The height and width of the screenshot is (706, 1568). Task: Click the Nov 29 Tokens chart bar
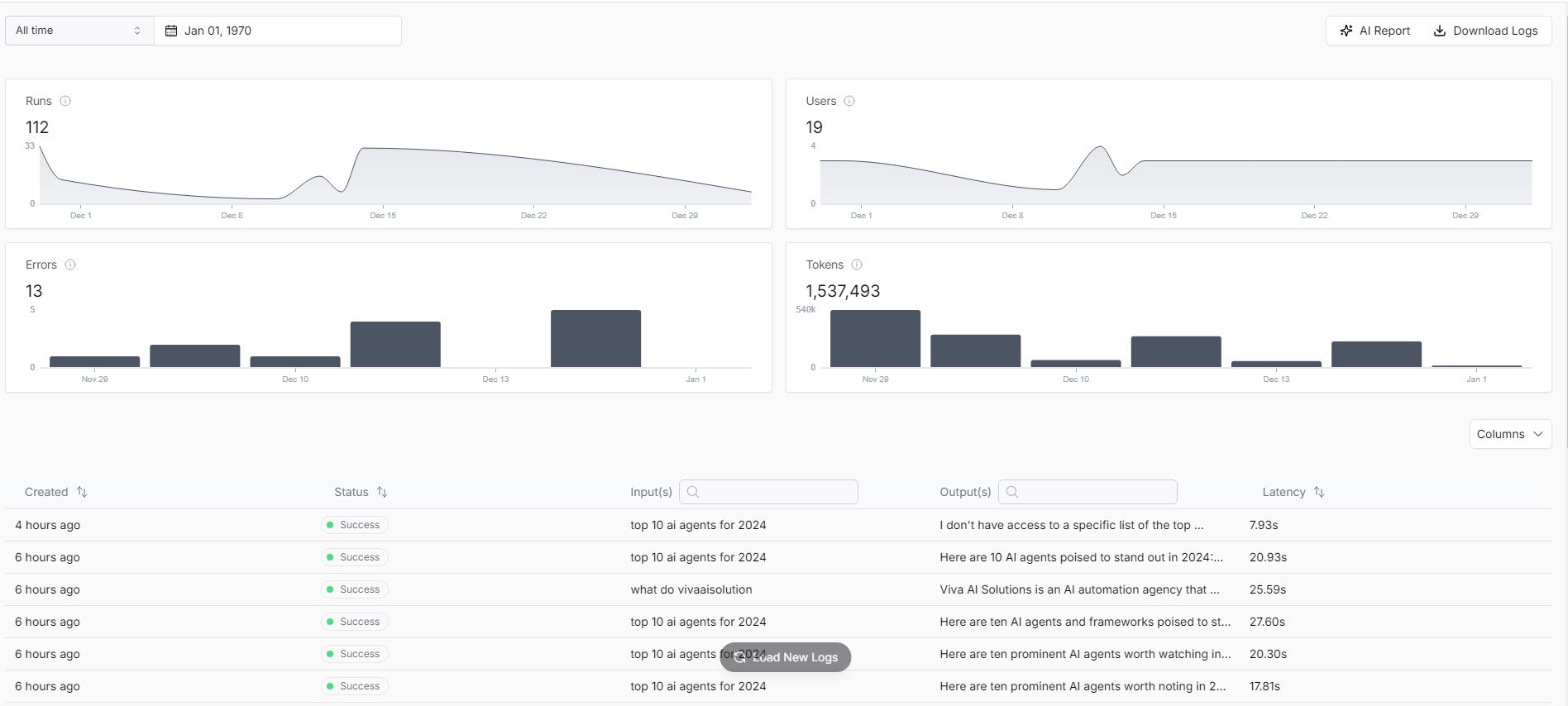875,339
